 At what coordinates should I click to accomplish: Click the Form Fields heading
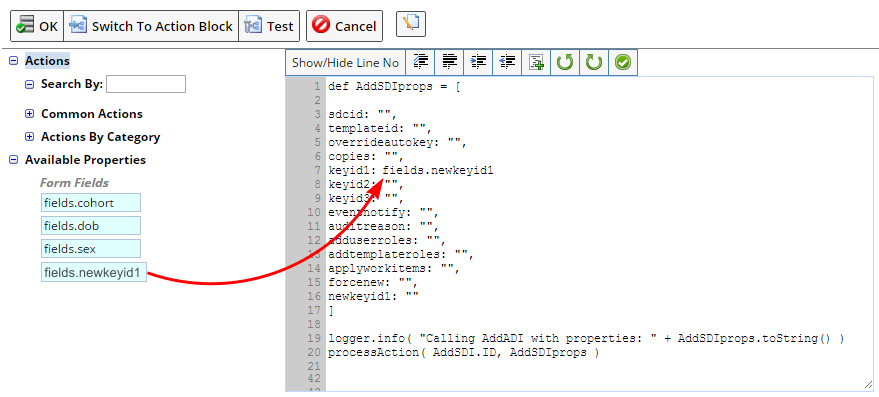(74, 183)
